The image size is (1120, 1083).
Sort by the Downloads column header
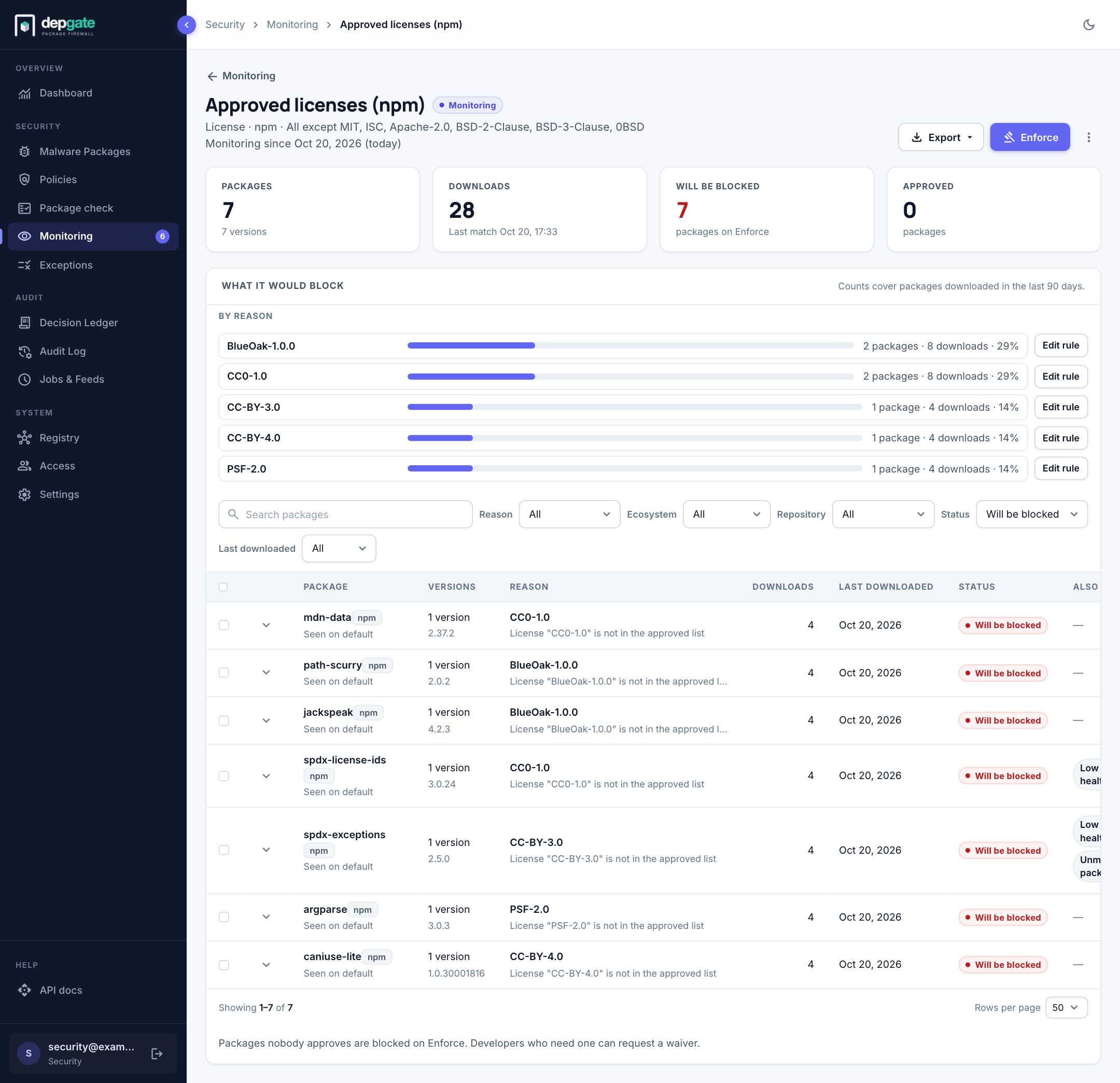click(x=782, y=587)
